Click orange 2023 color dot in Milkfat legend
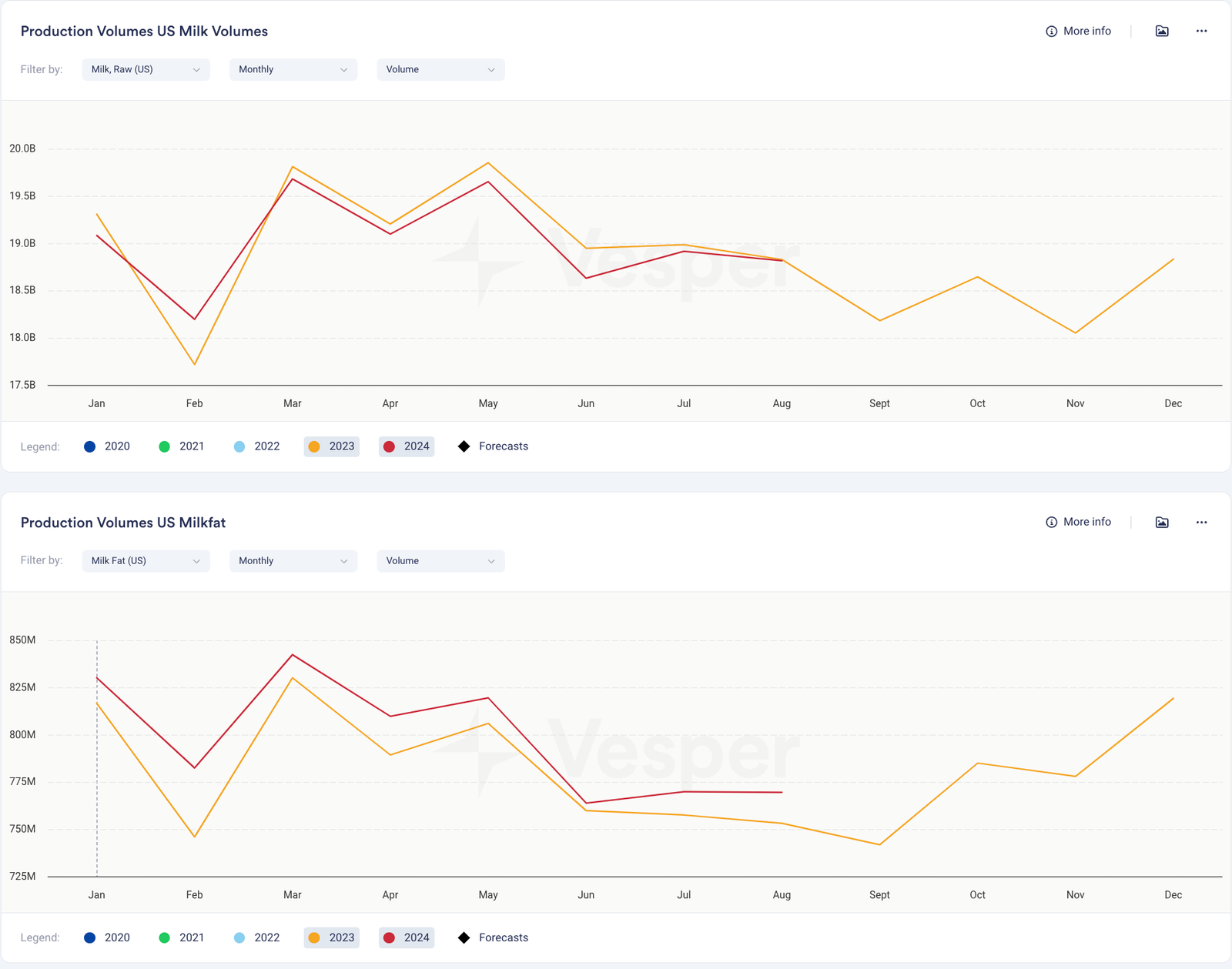 click(314, 937)
